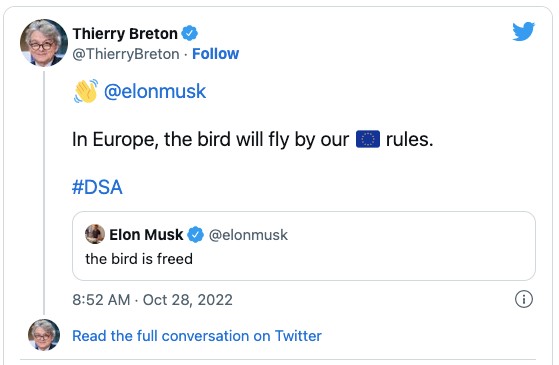Click the Thierry Breton display name
This screenshot has height=365, width=559.
tap(125, 34)
